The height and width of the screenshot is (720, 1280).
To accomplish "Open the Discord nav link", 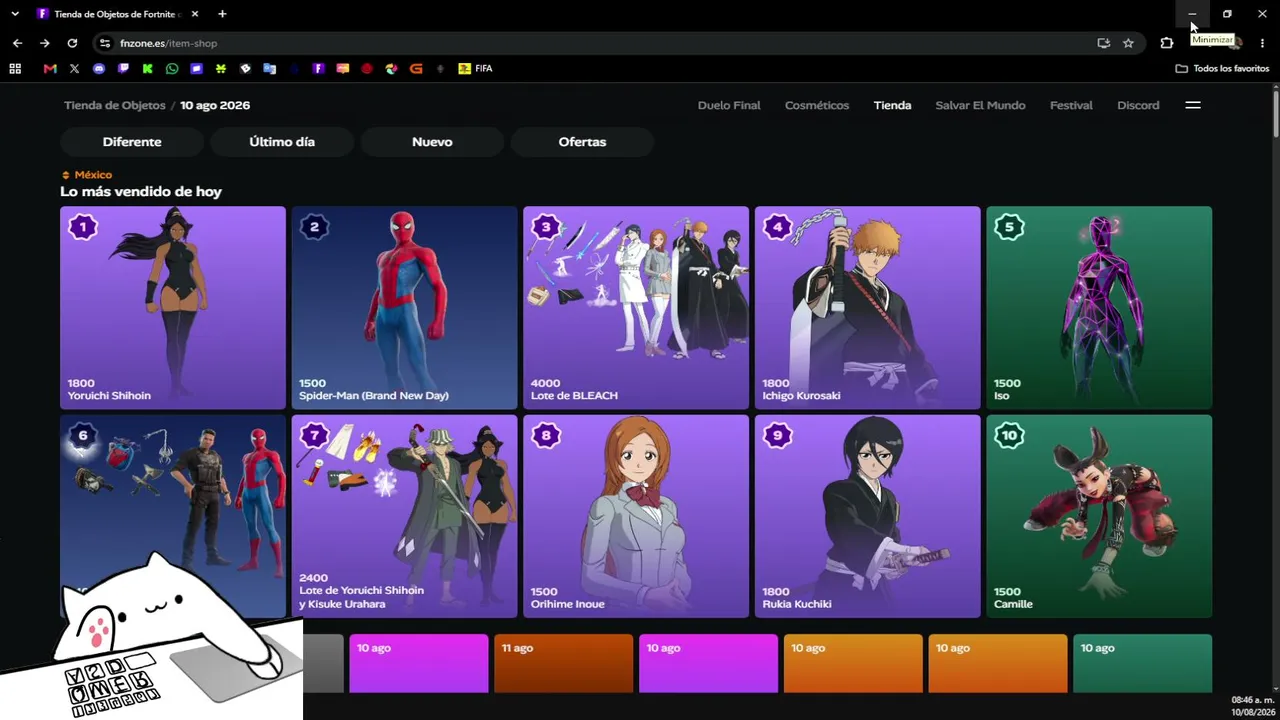I will (x=1138, y=105).
